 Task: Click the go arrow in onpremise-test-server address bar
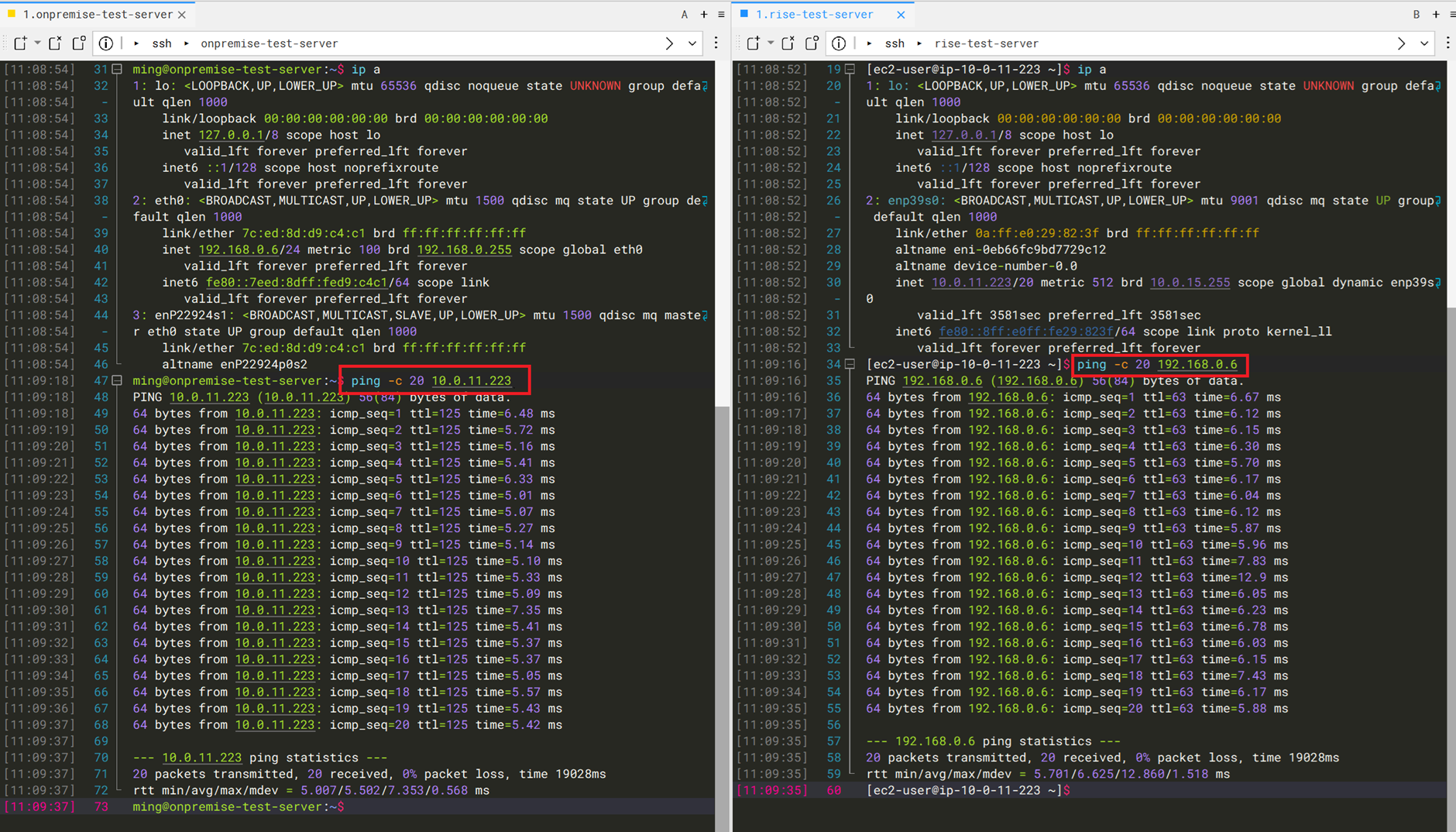coord(669,43)
